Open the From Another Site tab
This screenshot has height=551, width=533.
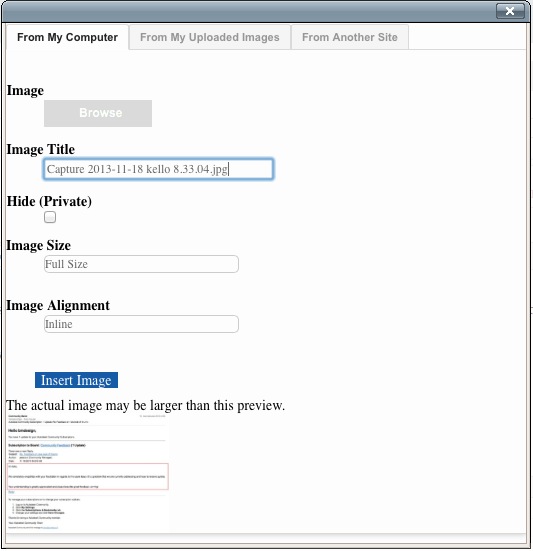click(x=350, y=37)
